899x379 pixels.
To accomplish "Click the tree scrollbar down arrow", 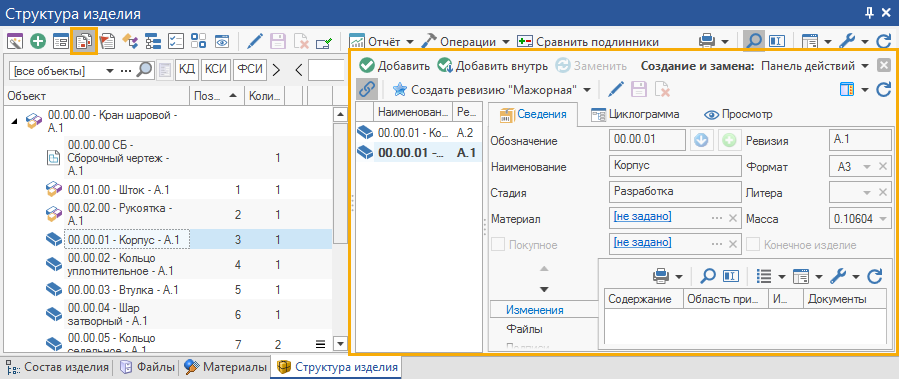I will pos(340,344).
